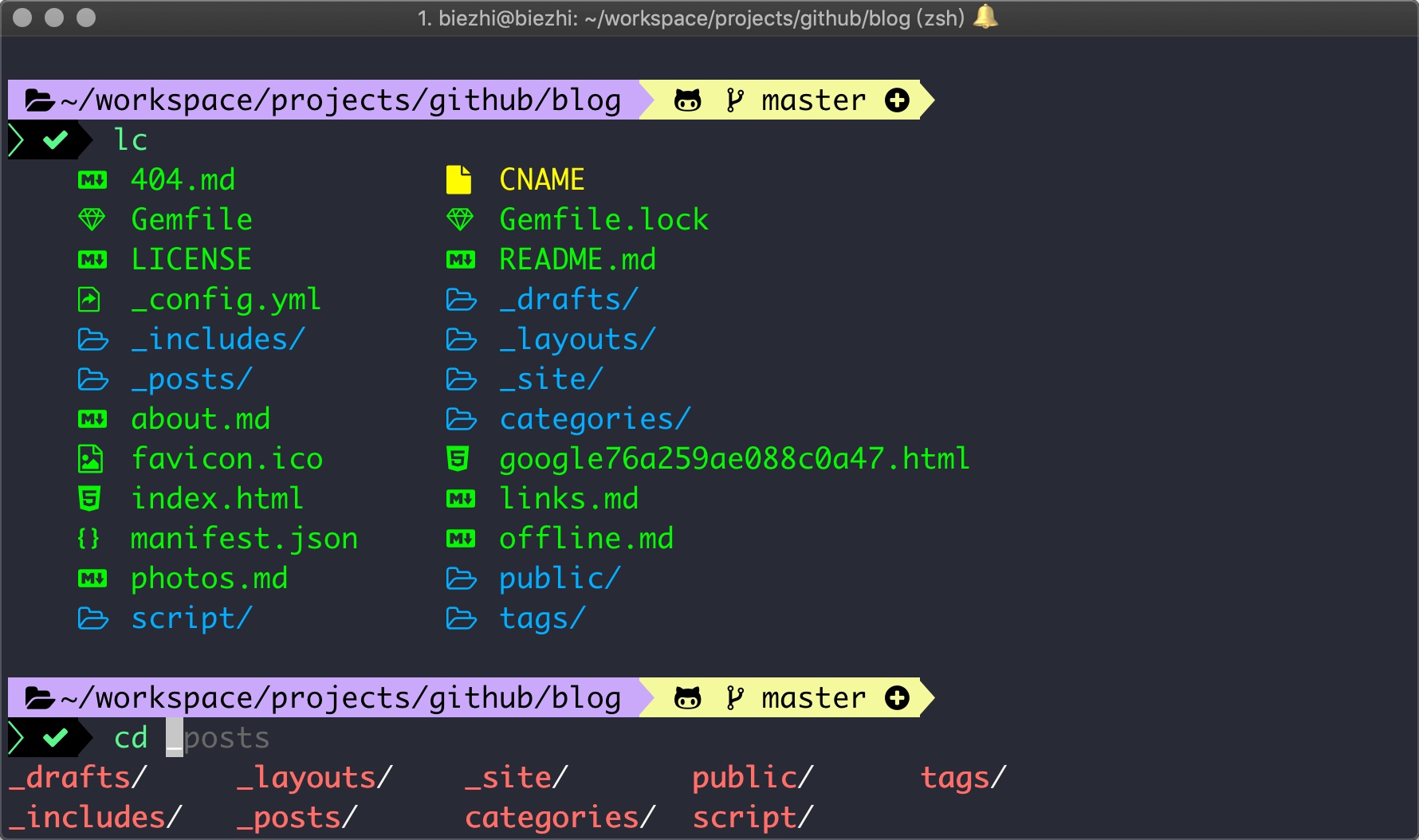Click the yellow file icon beside CNAME

click(x=458, y=180)
